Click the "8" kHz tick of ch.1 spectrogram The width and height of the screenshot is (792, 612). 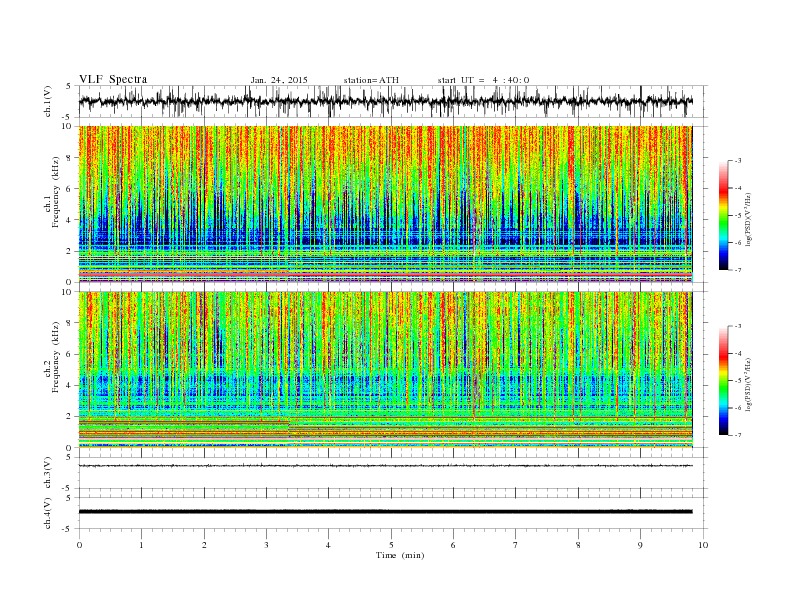coord(70,158)
